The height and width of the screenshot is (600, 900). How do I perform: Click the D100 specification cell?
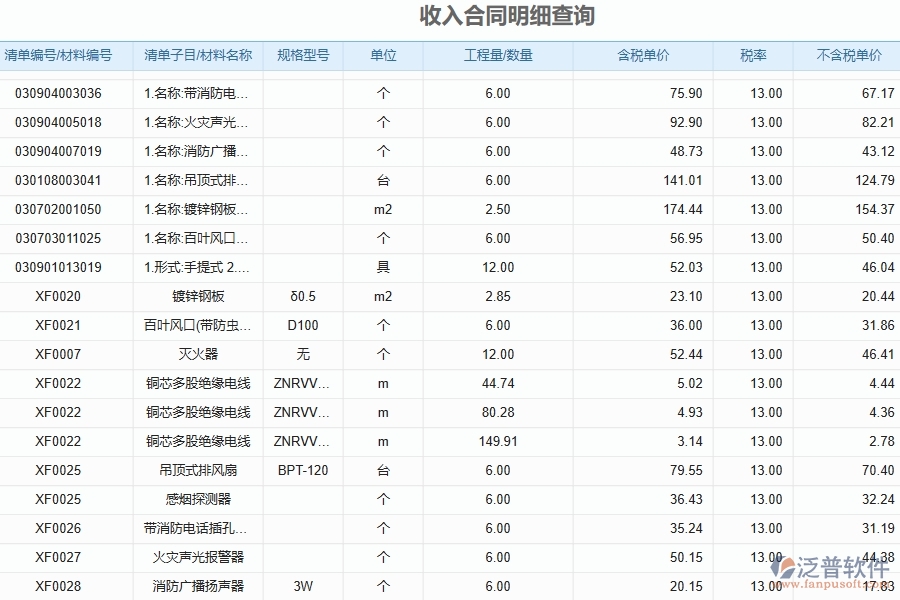(303, 325)
